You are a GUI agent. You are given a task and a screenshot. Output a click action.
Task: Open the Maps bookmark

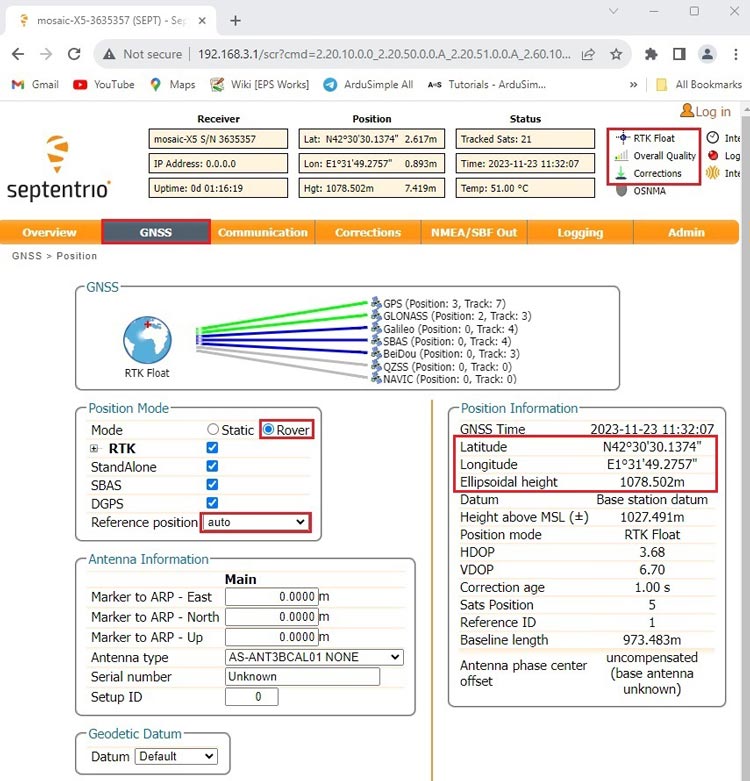[172, 85]
